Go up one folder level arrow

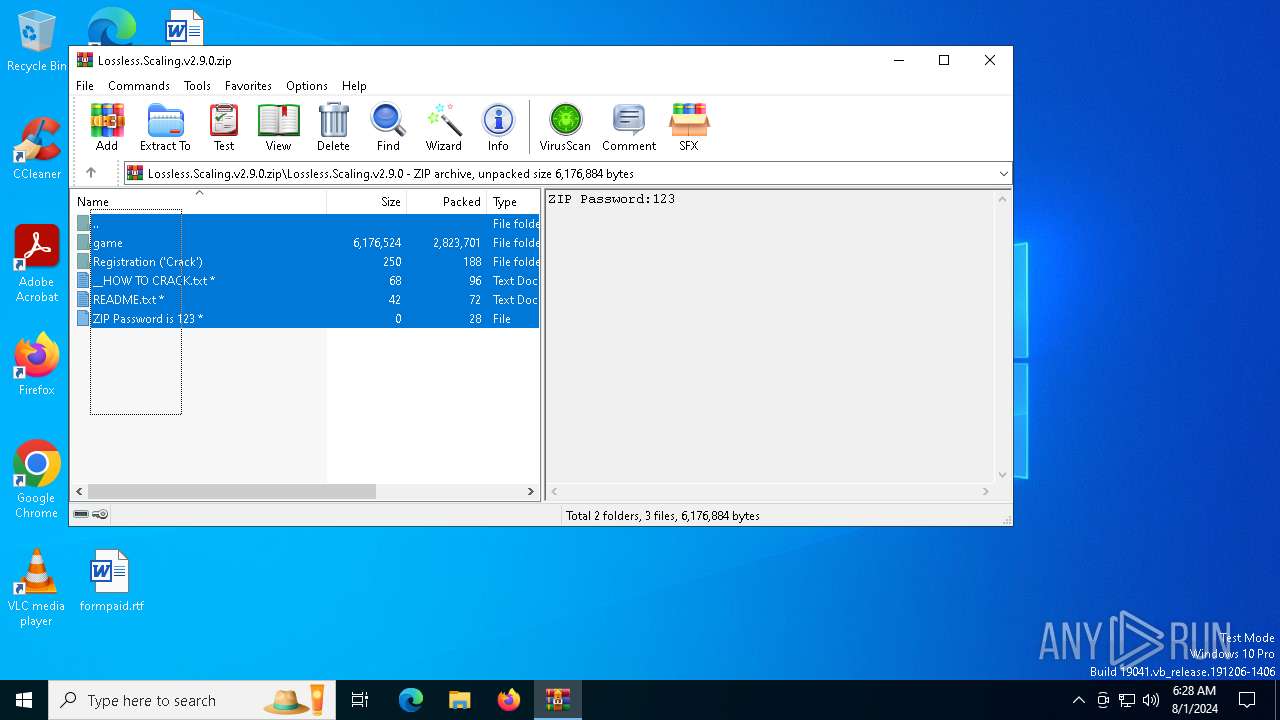[91, 173]
